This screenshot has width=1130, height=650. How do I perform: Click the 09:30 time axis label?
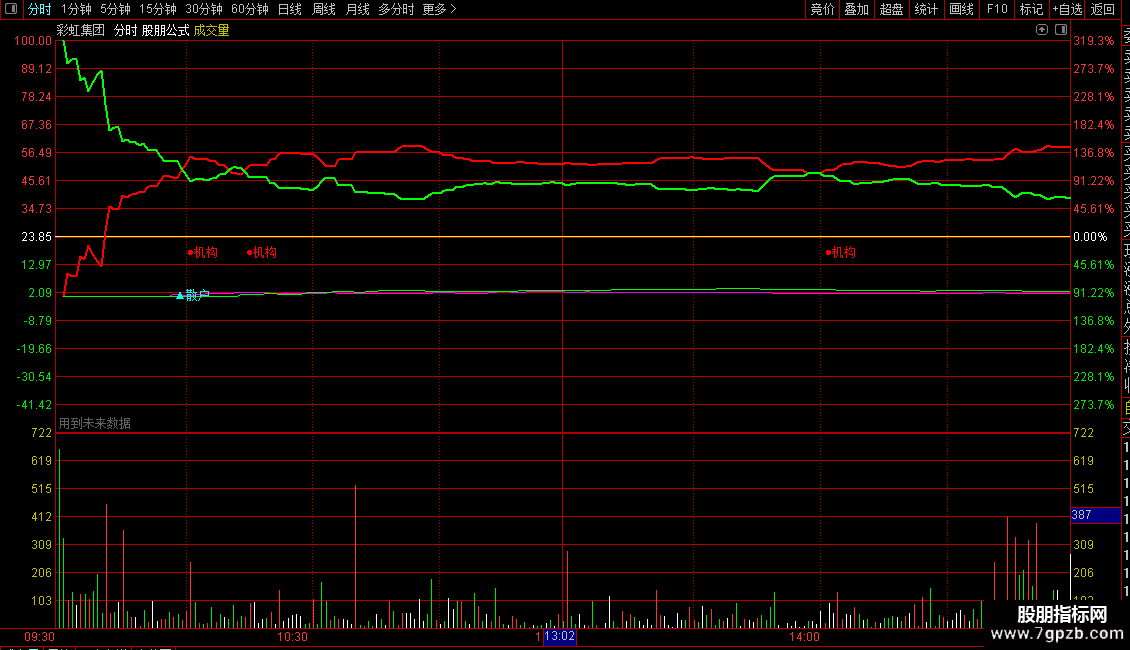pos(40,637)
